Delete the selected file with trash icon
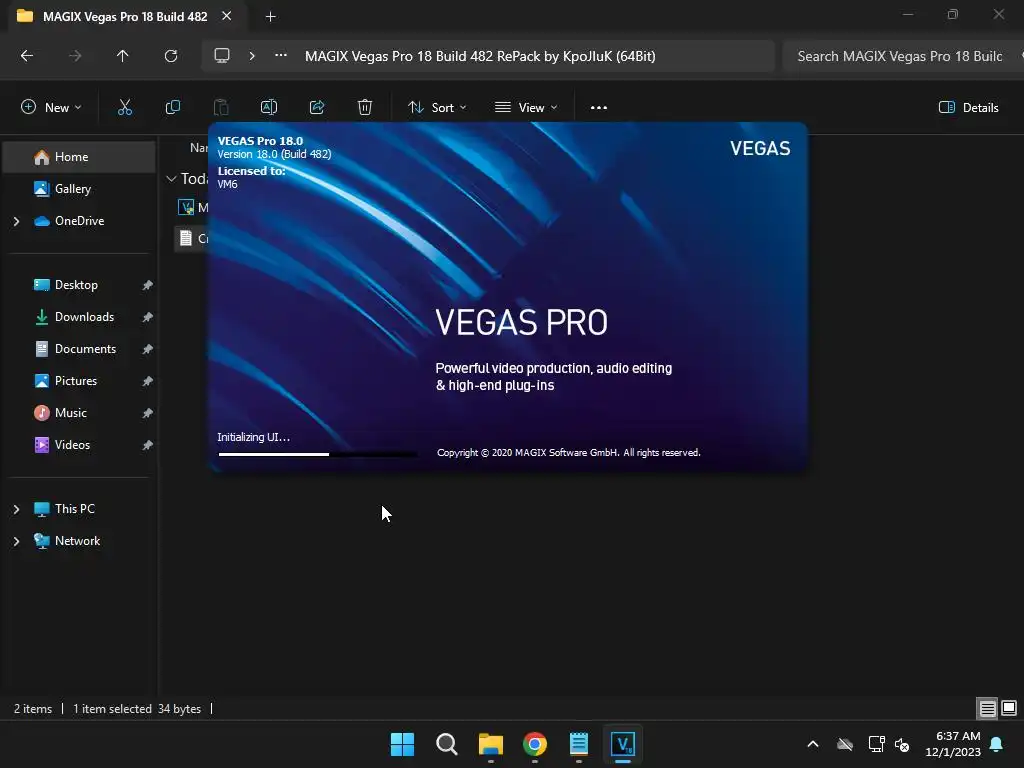Screen dimensions: 1024x768 coord(365,107)
